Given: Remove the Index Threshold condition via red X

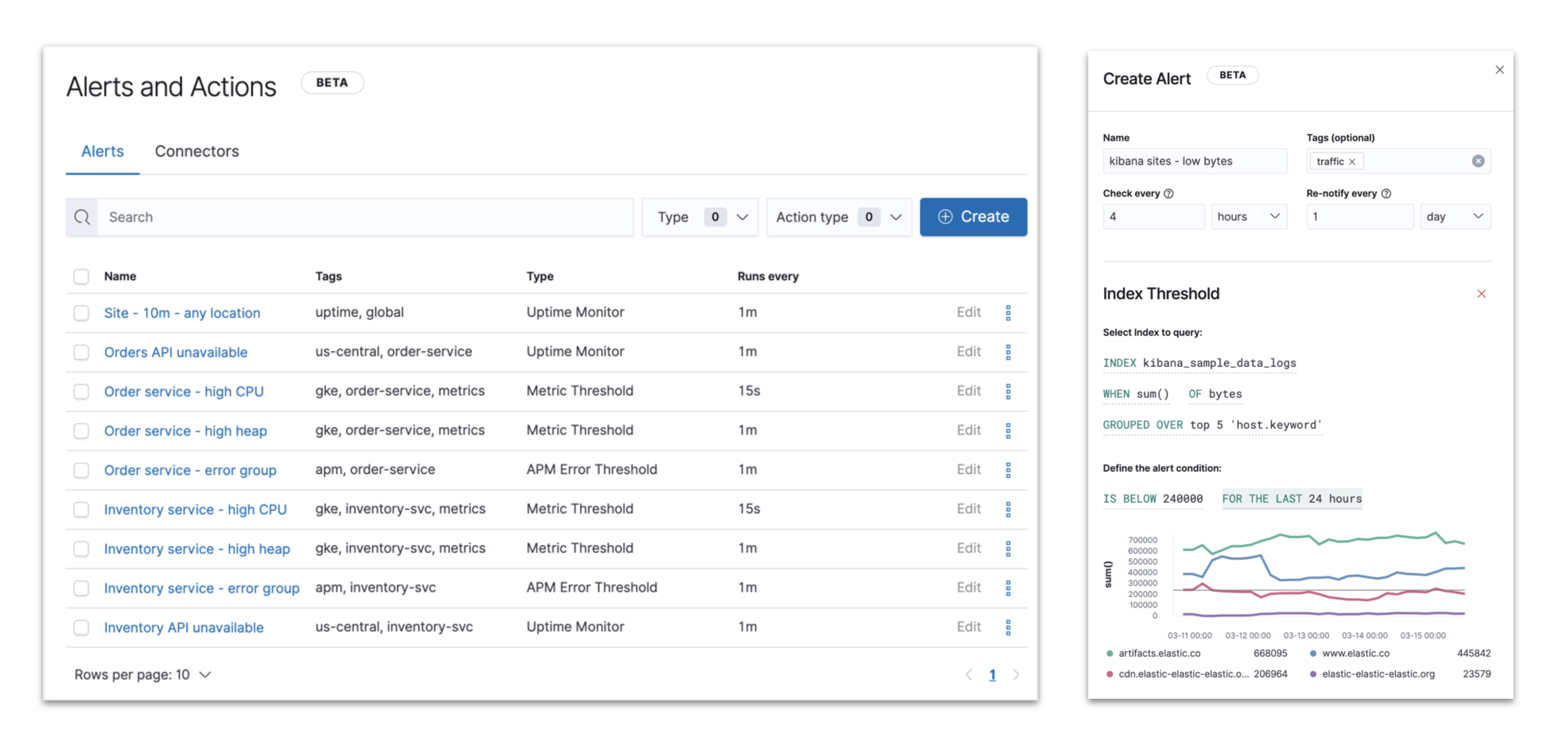Looking at the screenshot, I should click(1481, 293).
